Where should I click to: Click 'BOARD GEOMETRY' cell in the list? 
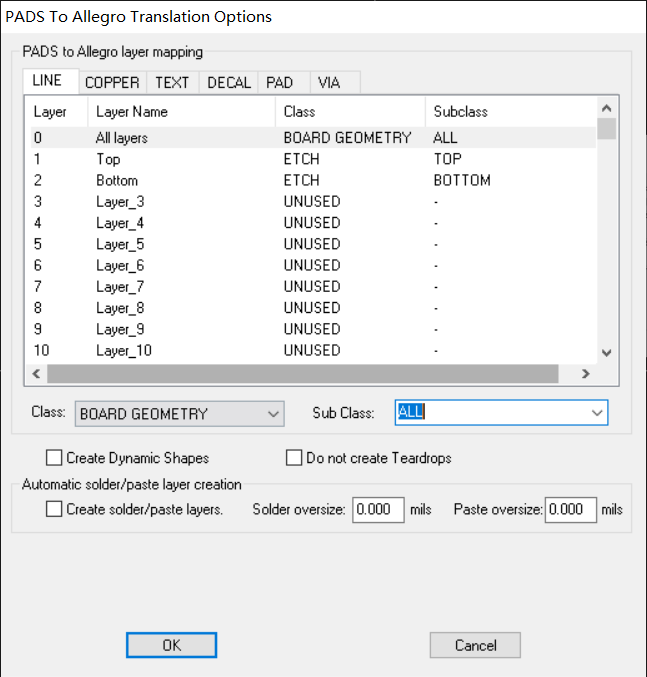347,138
